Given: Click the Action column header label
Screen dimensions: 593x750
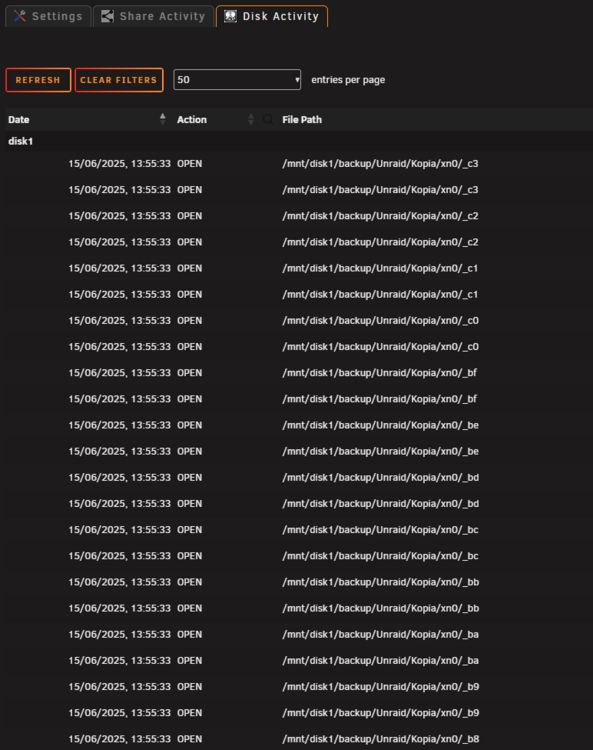Looking at the screenshot, I should 192,120.
